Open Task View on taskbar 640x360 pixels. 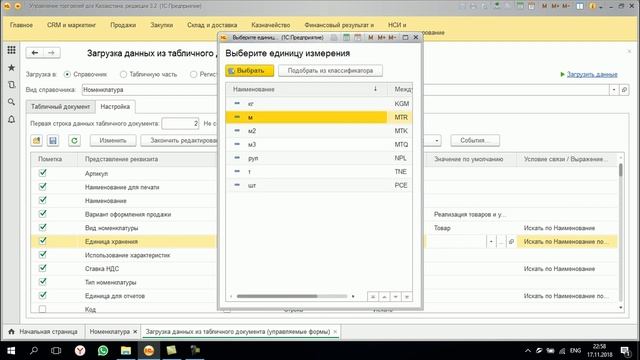56,351
